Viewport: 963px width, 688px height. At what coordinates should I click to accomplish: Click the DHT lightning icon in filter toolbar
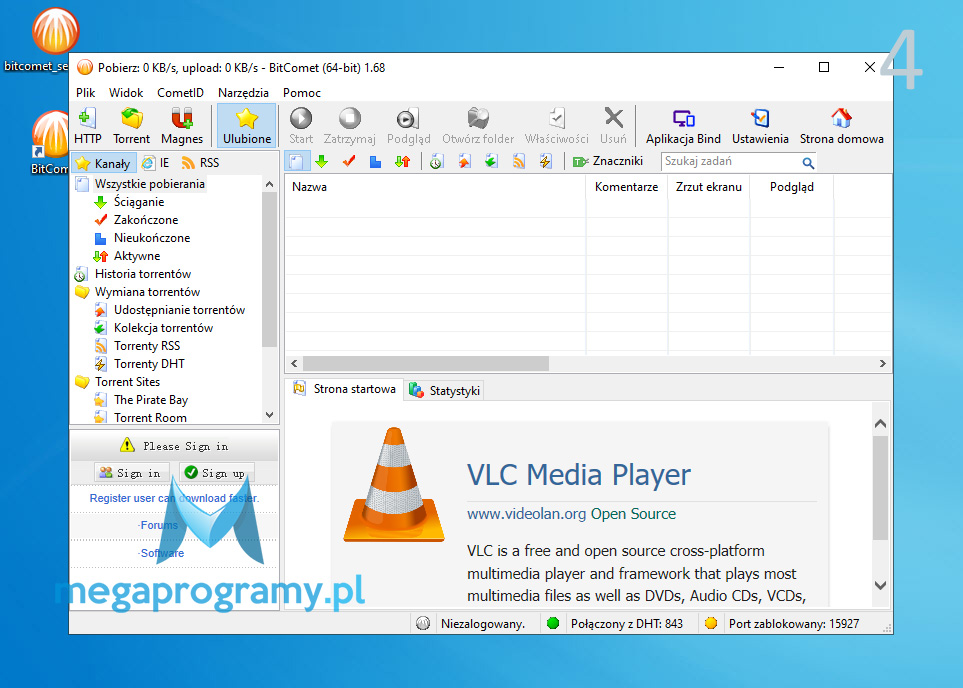(x=545, y=162)
